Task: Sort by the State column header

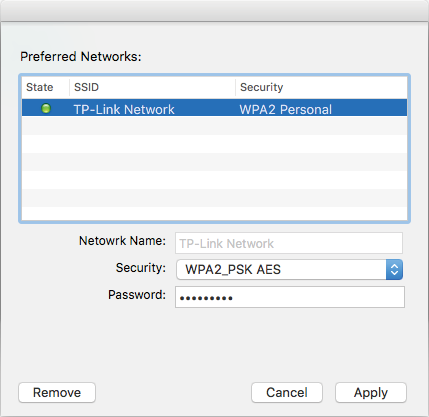Action: 46,87
